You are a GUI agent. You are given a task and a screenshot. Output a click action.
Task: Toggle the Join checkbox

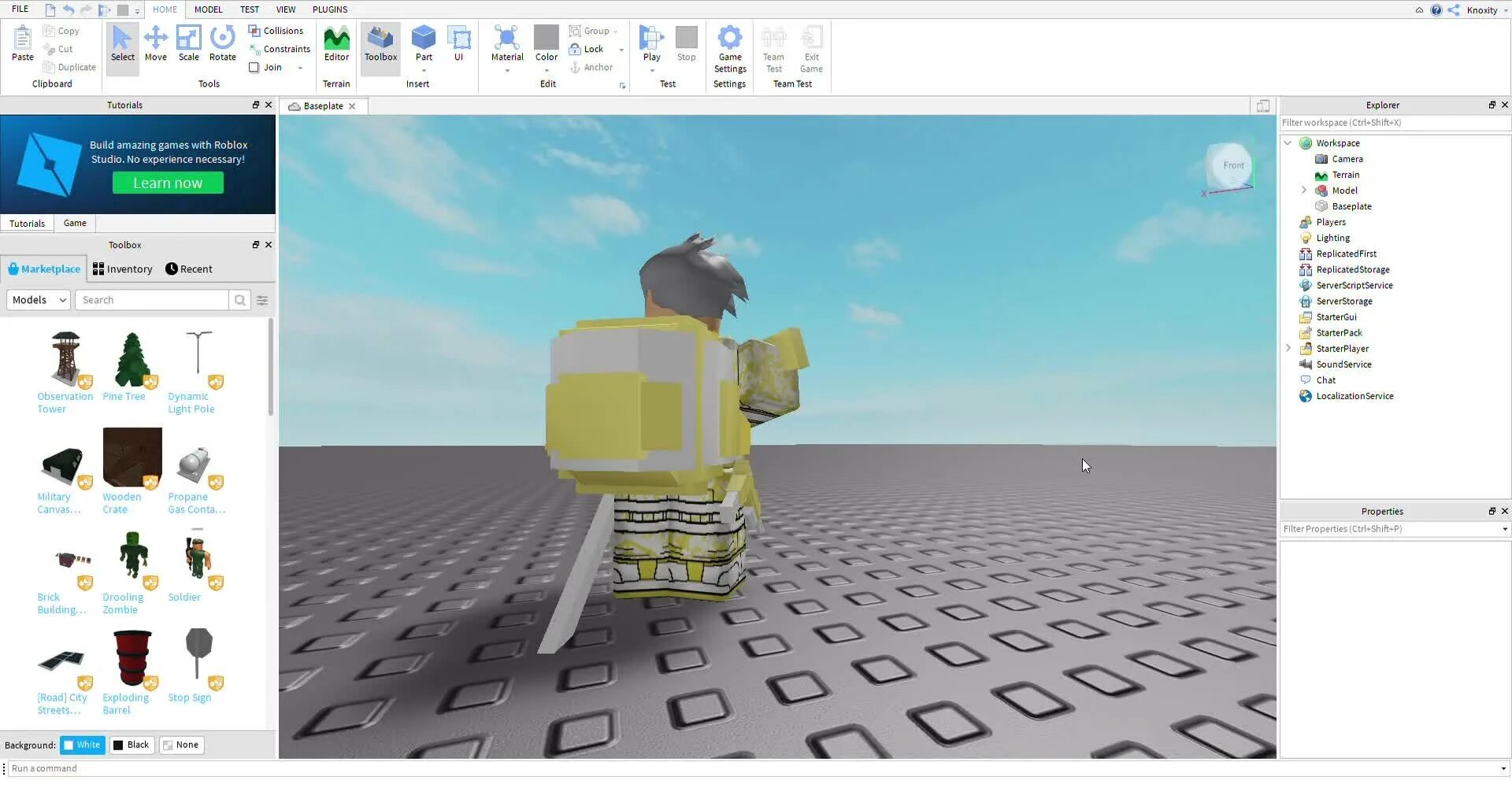point(254,68)
